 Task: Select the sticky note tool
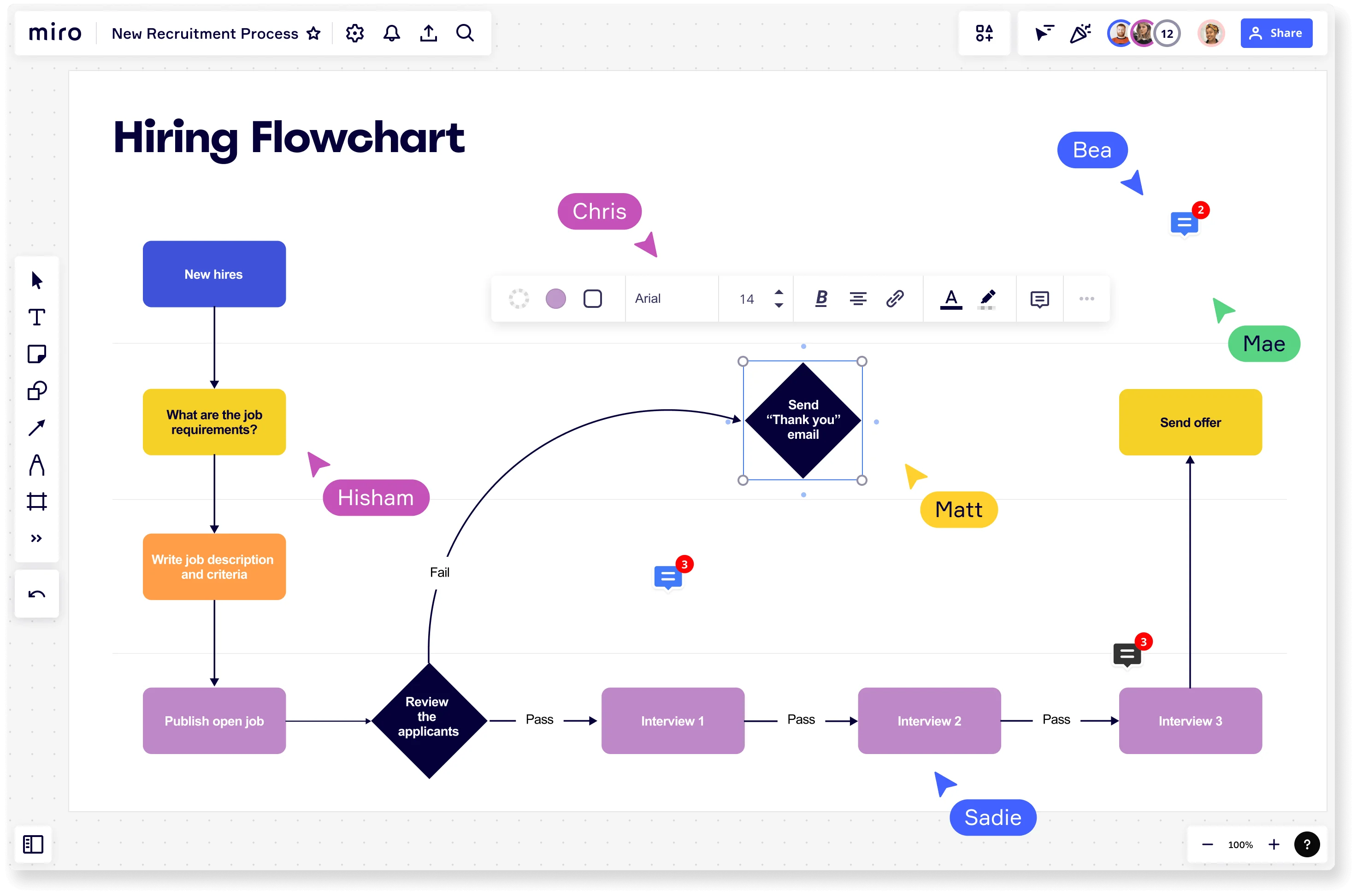[x=37, y=355]
